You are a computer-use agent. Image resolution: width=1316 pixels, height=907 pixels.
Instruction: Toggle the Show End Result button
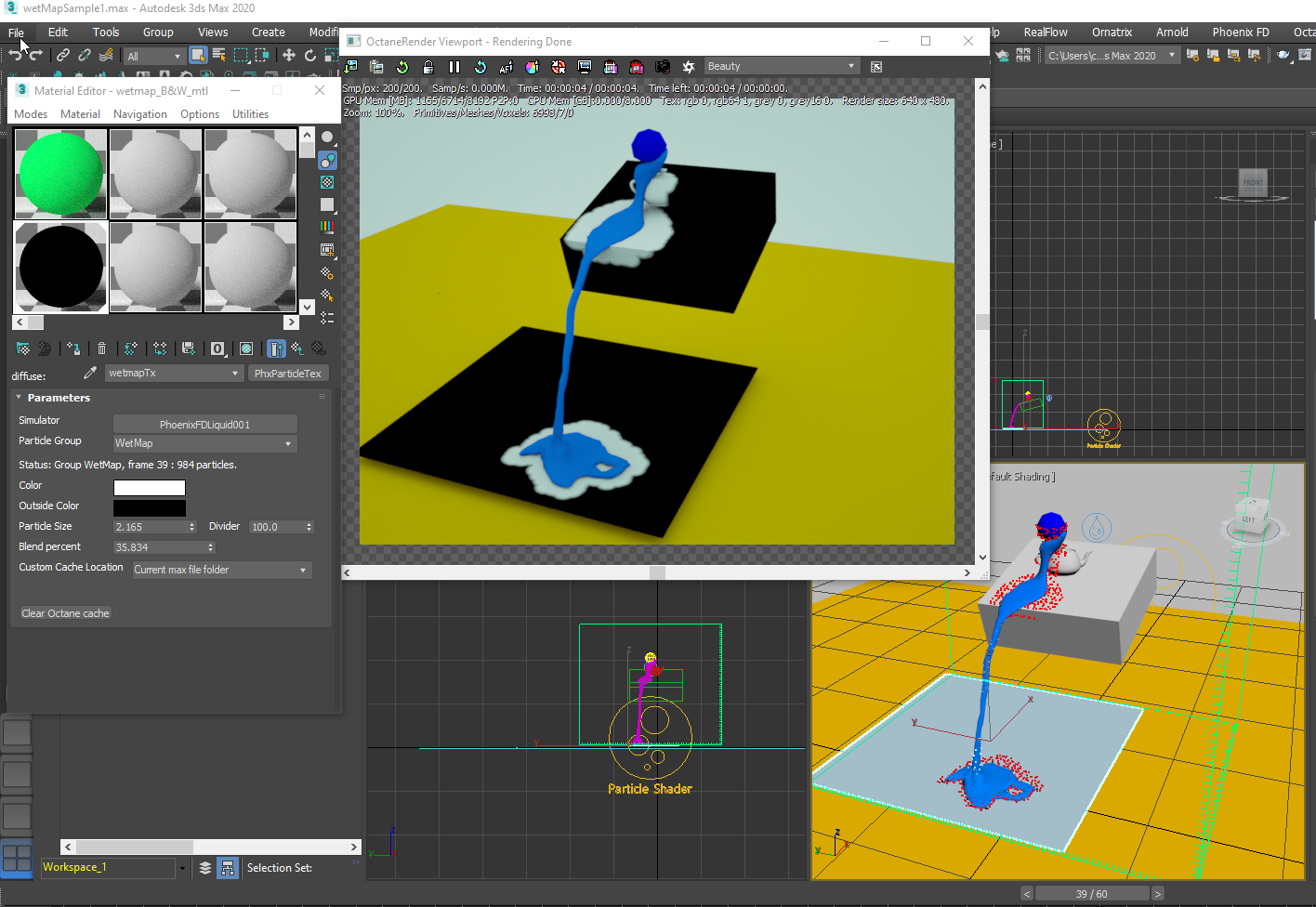(276, 348)
